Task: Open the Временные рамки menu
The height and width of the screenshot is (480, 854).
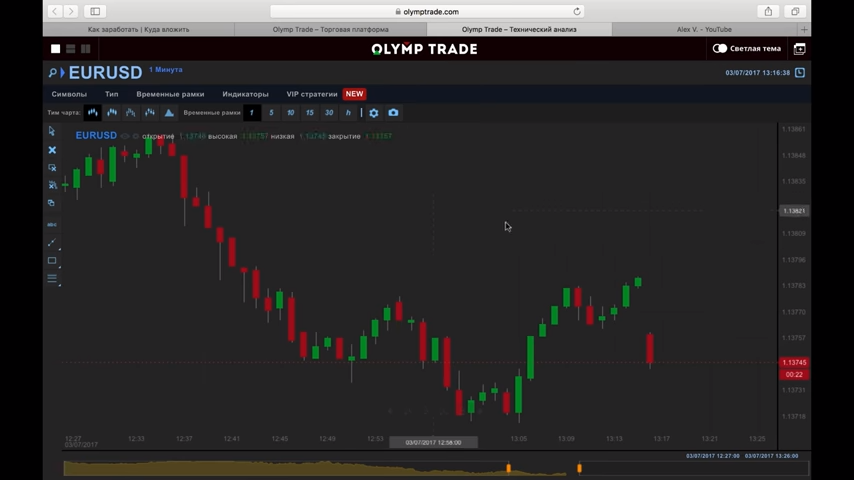Action: 170,94
